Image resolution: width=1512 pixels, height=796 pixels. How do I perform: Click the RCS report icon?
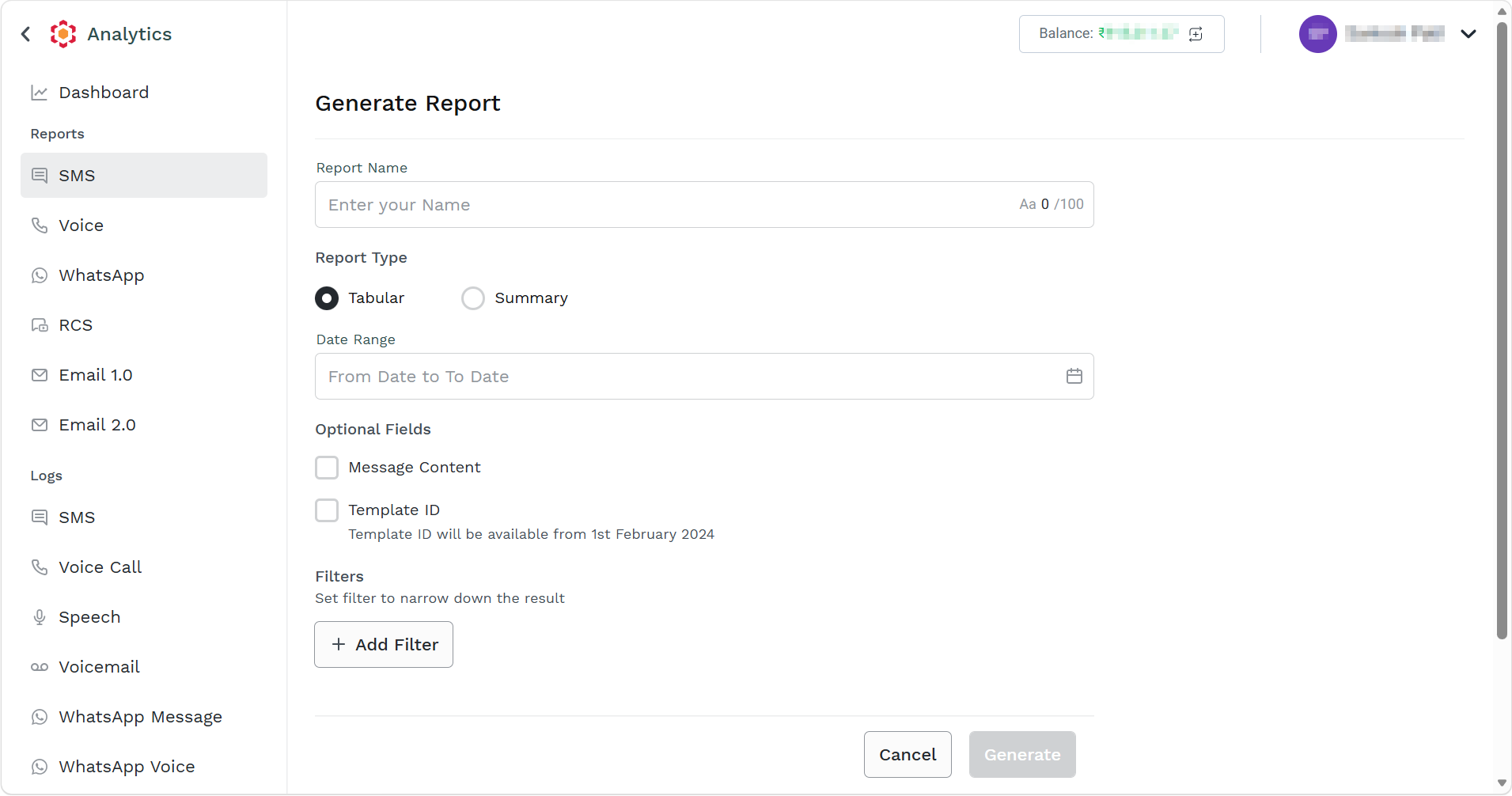(40, 325)
